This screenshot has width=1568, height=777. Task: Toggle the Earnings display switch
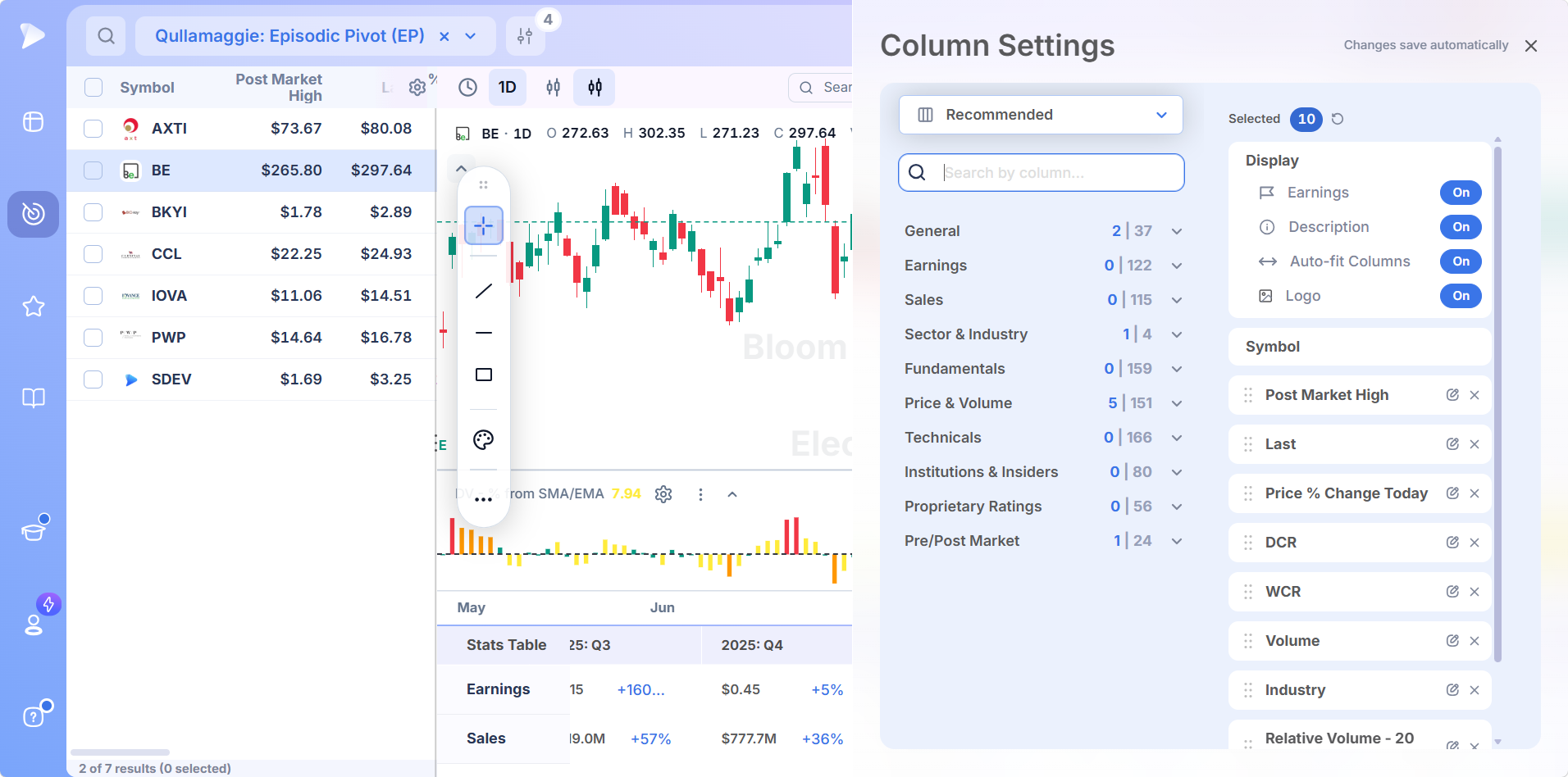(x=1461, y=193)
